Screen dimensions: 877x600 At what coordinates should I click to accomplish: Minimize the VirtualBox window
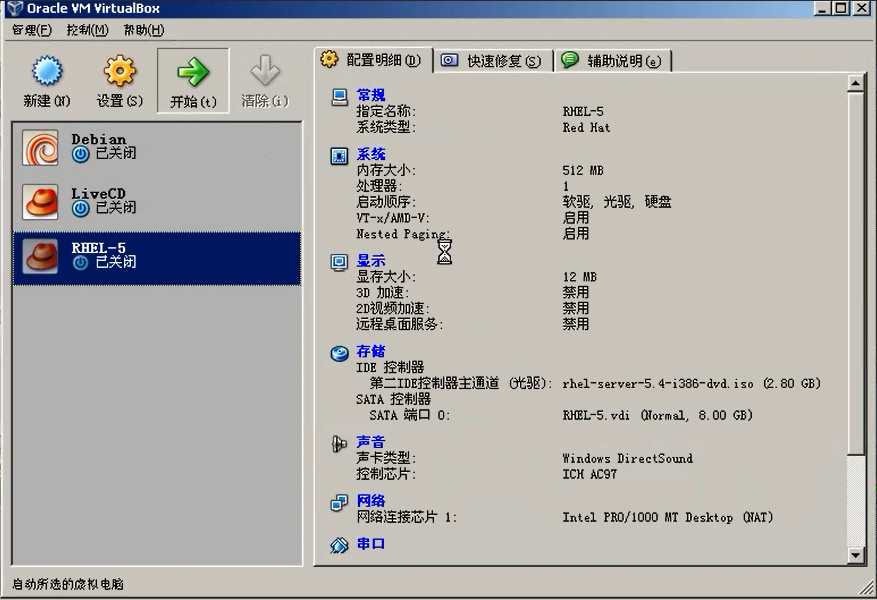click(x=823, y=8)
